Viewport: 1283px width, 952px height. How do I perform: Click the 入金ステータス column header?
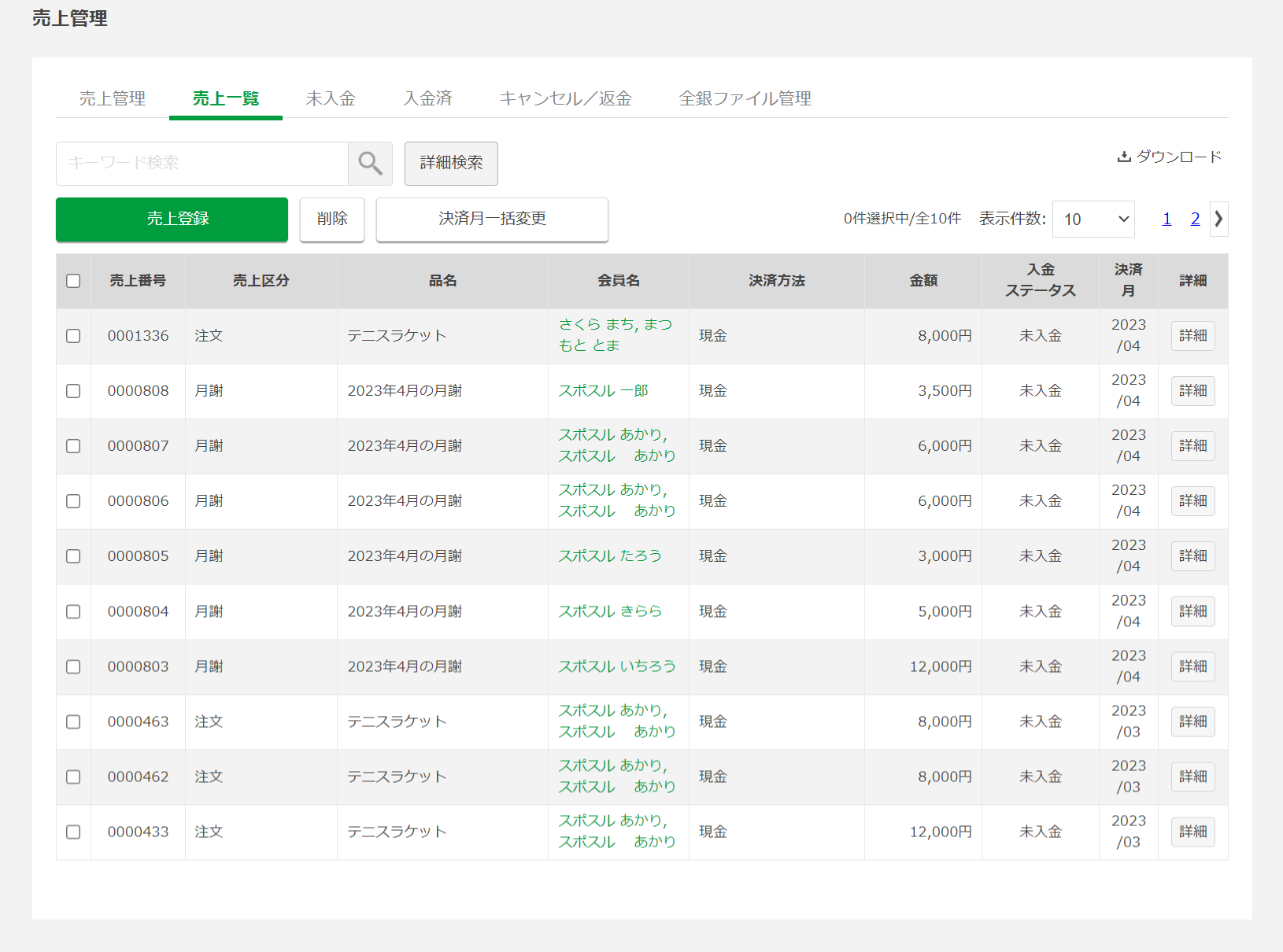point(1041,281)
